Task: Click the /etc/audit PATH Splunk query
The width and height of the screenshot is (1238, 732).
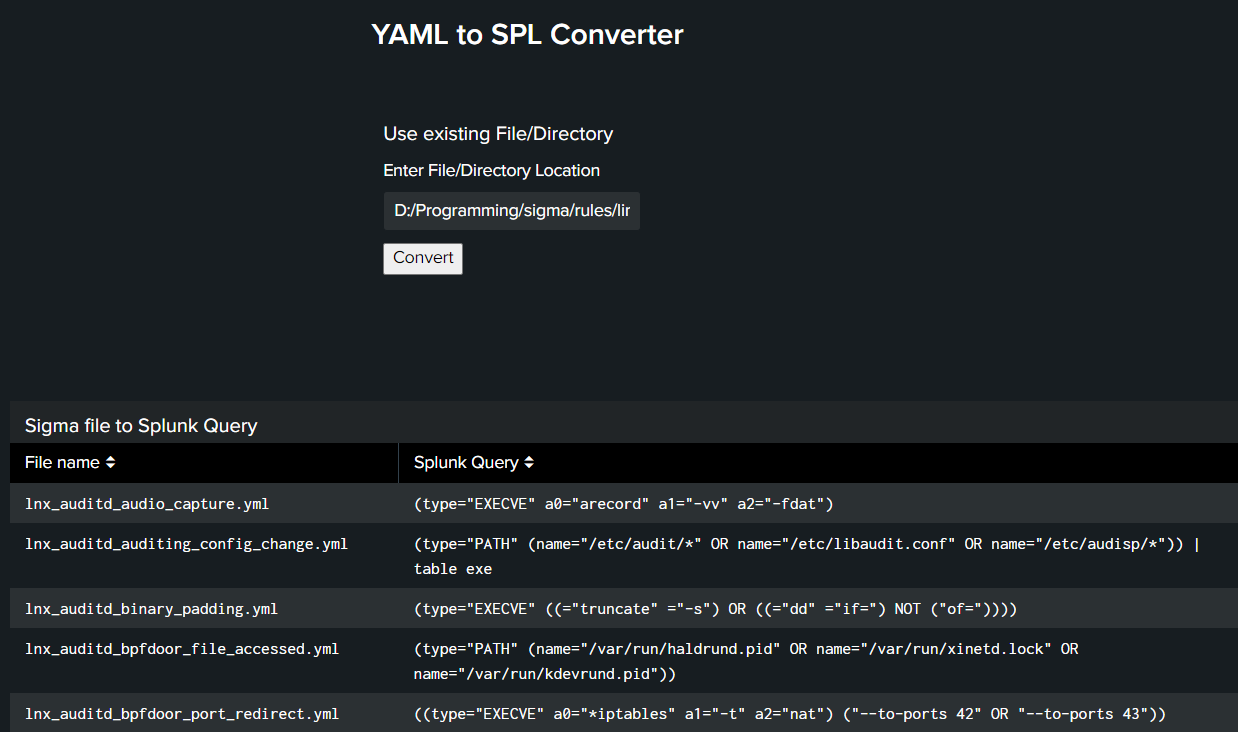Action: point(806,556)
